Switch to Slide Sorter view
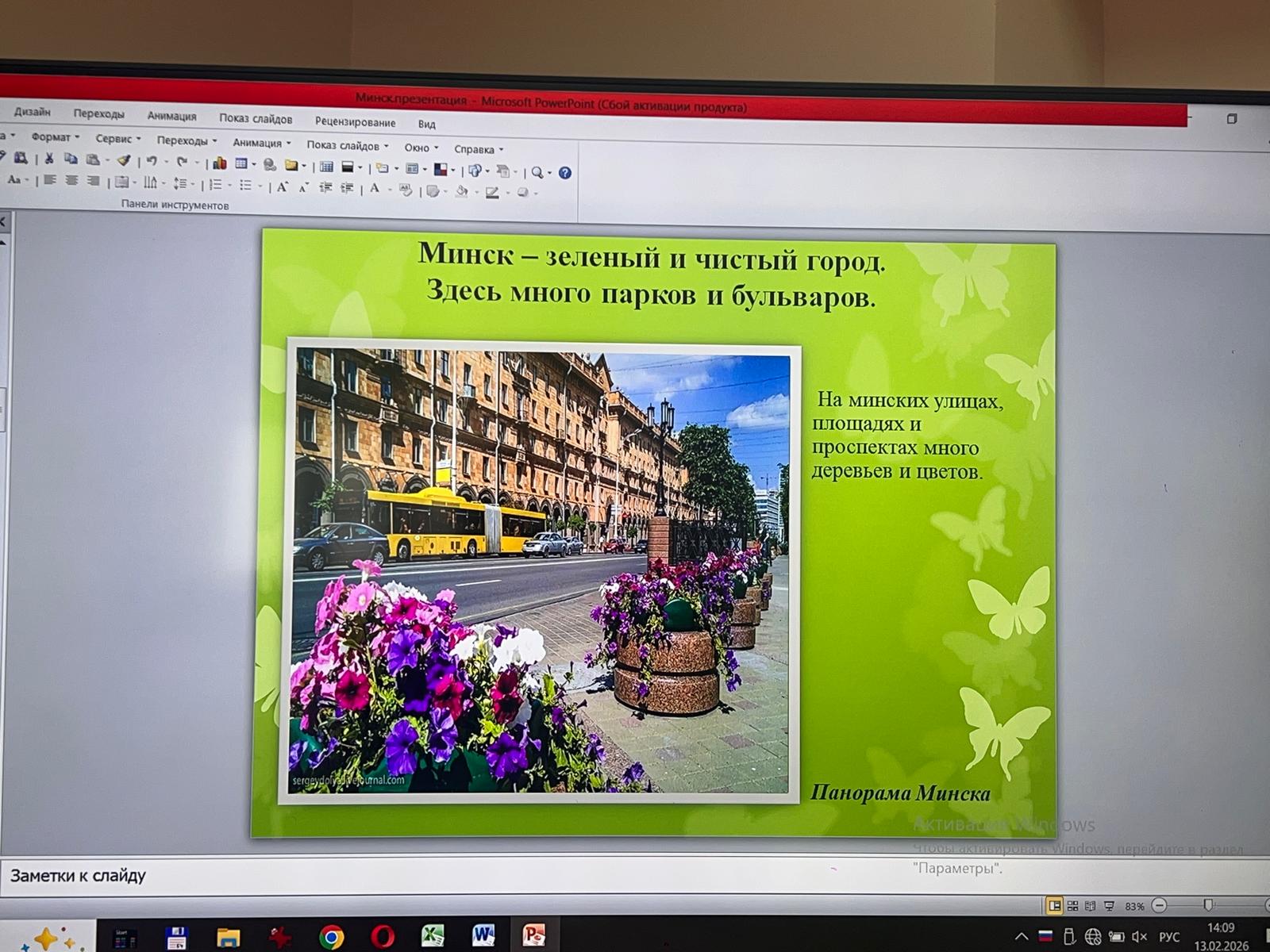The width and height of the screenshot is (1270, 952). tap(1072, 905)
